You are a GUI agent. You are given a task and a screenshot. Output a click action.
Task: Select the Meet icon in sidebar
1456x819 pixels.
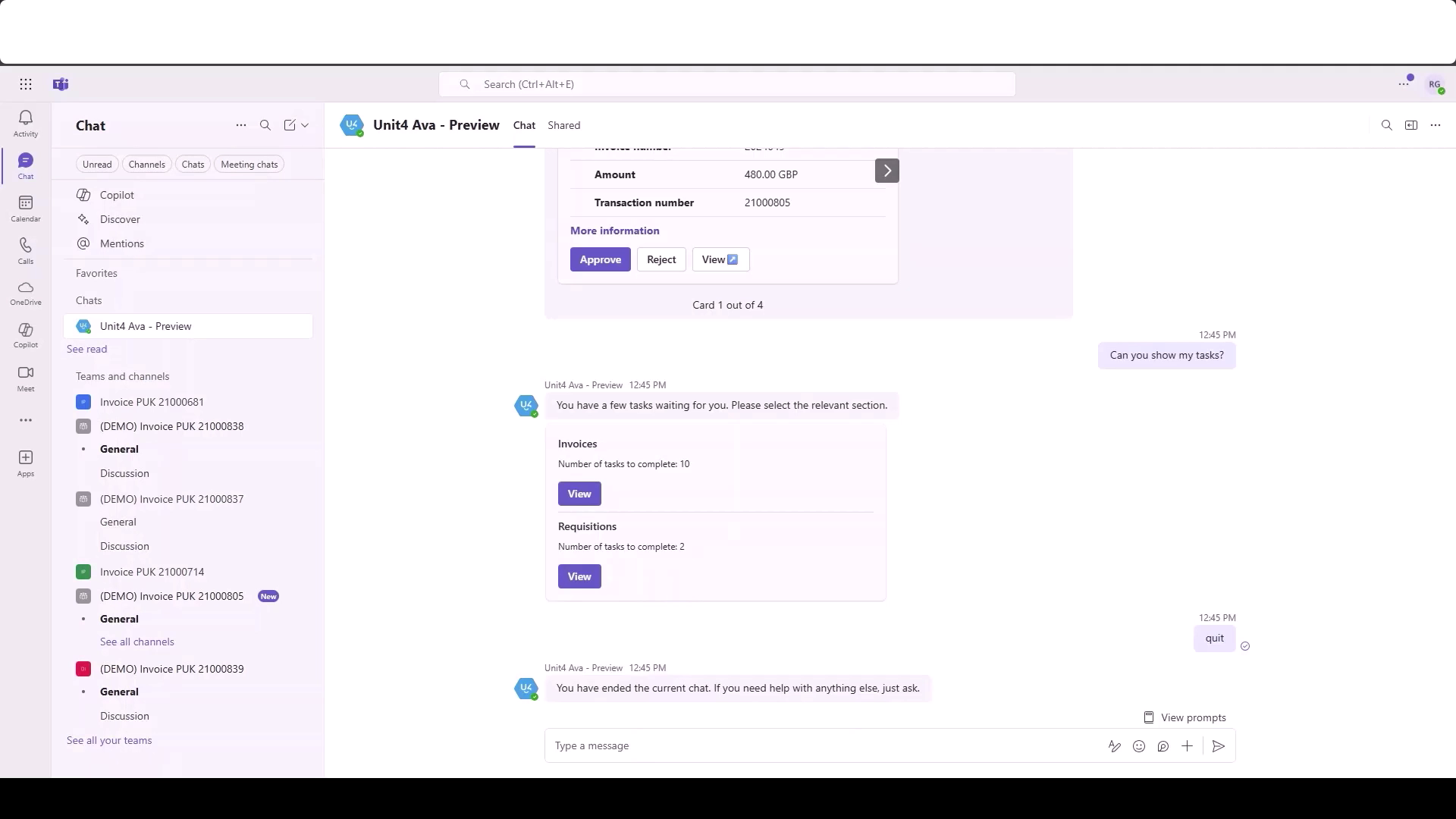[x=25, y=376]
